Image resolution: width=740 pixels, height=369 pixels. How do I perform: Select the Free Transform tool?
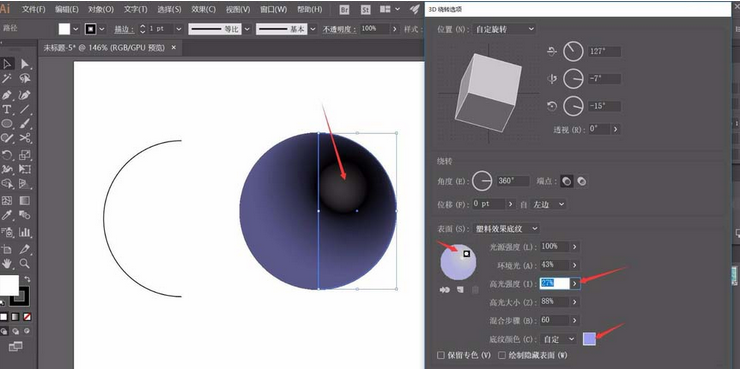pyautogui.click(x=25, y=169)
